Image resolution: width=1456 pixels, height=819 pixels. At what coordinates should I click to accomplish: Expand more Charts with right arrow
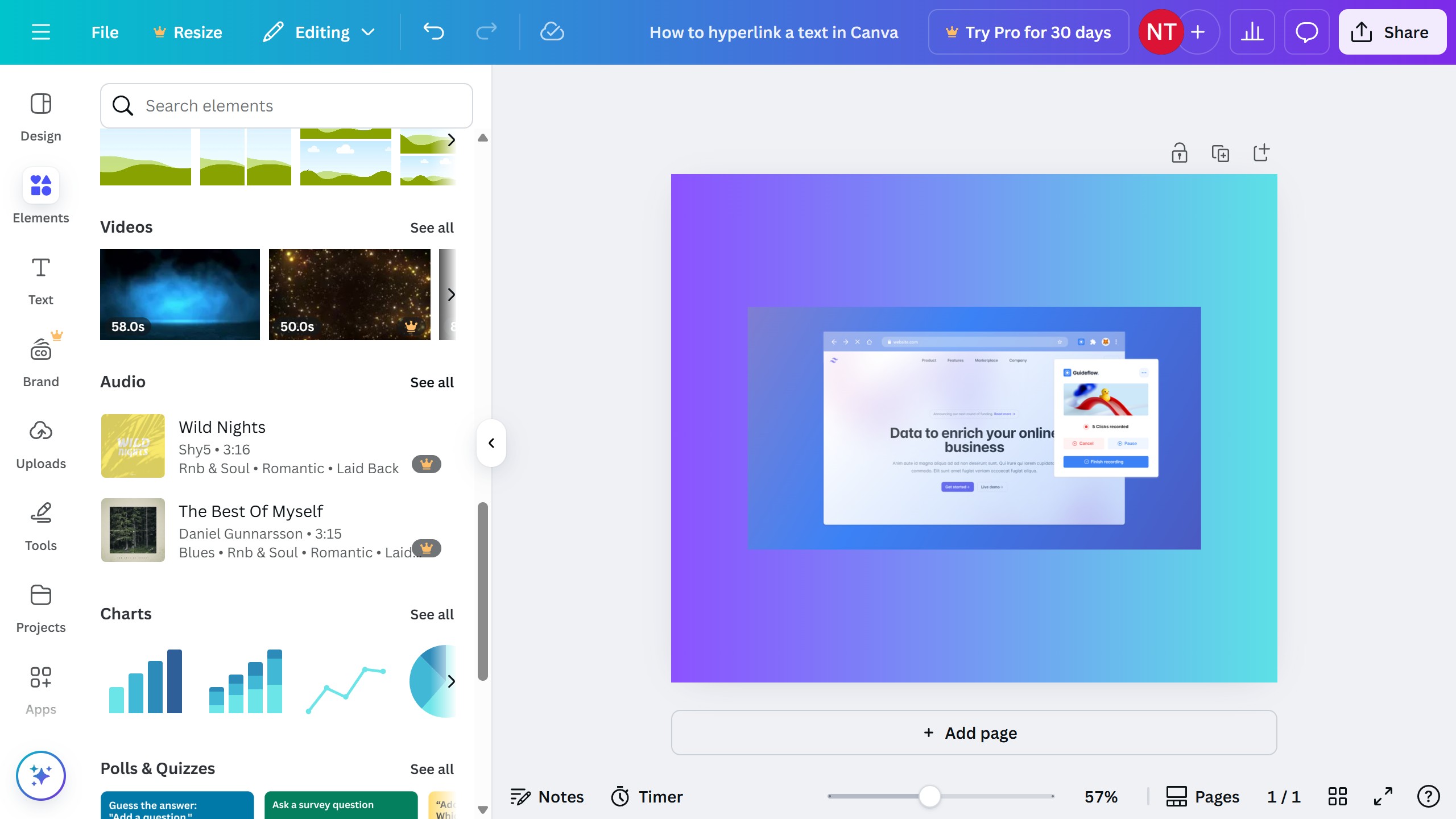click(x=451, y=681)
